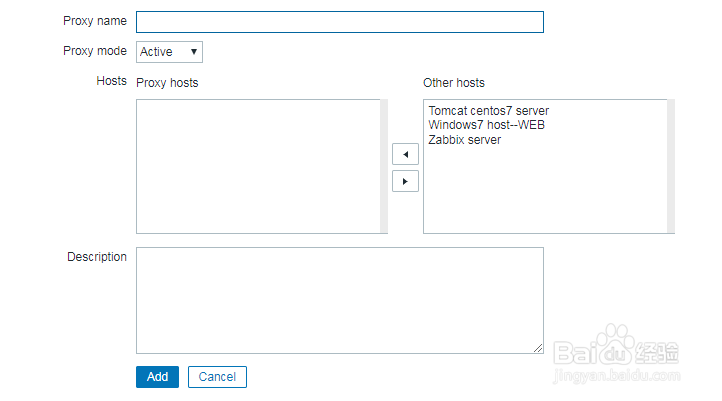Click the Hosts label
The image size is (722, 401).
tap(111, 81)
